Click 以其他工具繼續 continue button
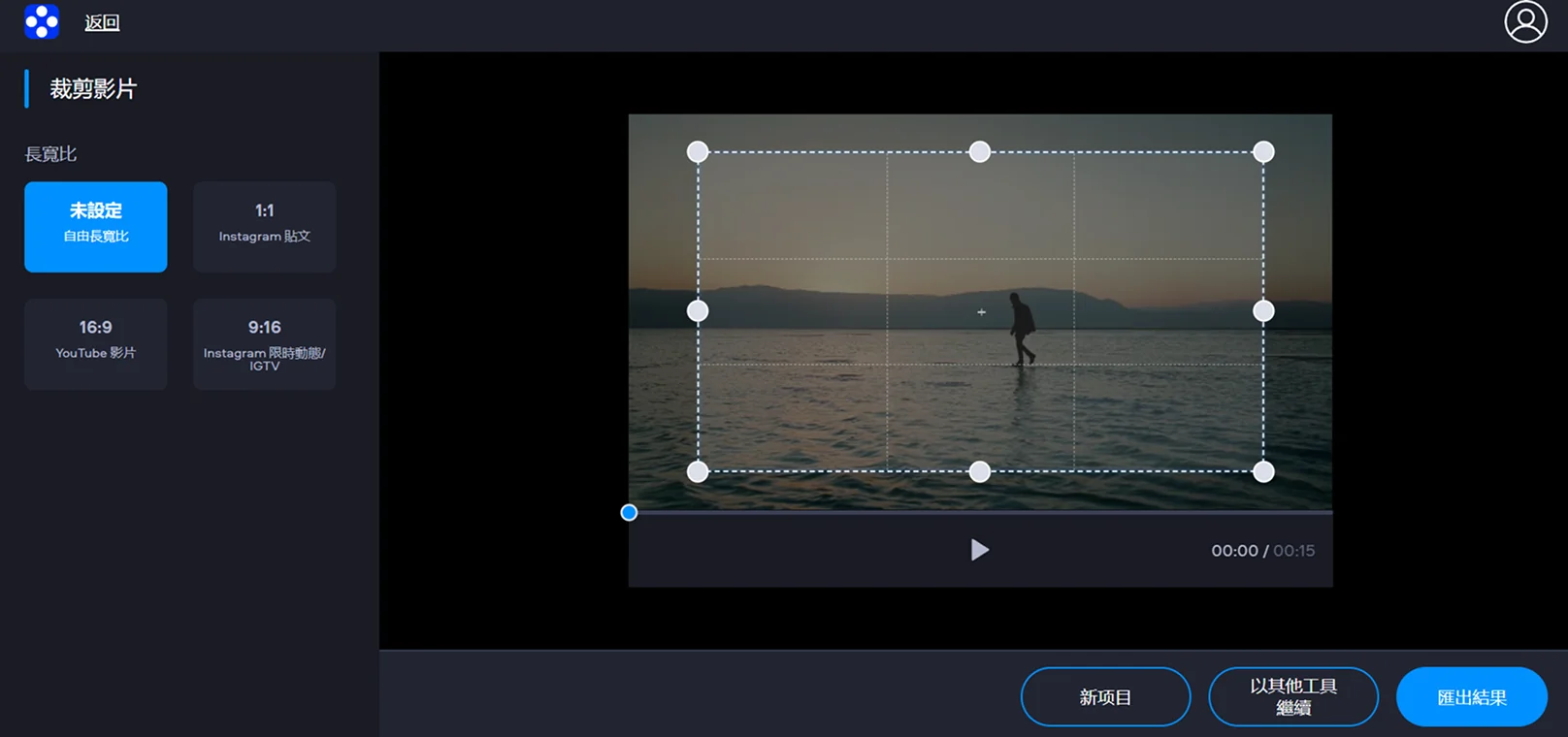Viewport: 1568px width, 737px height. [1293, 696]
